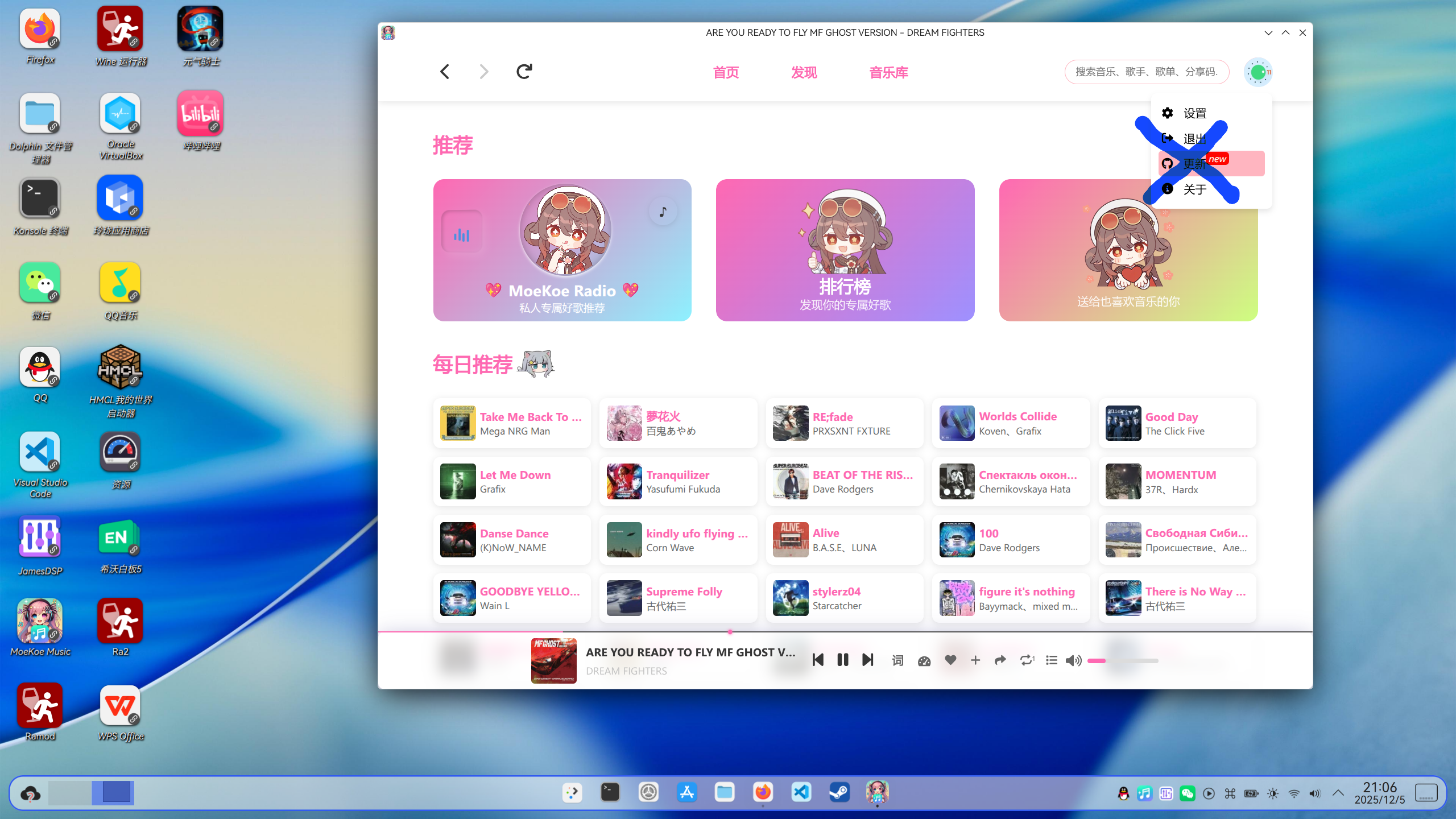Toggle the repeat-one loop mode

point(1027,660)
